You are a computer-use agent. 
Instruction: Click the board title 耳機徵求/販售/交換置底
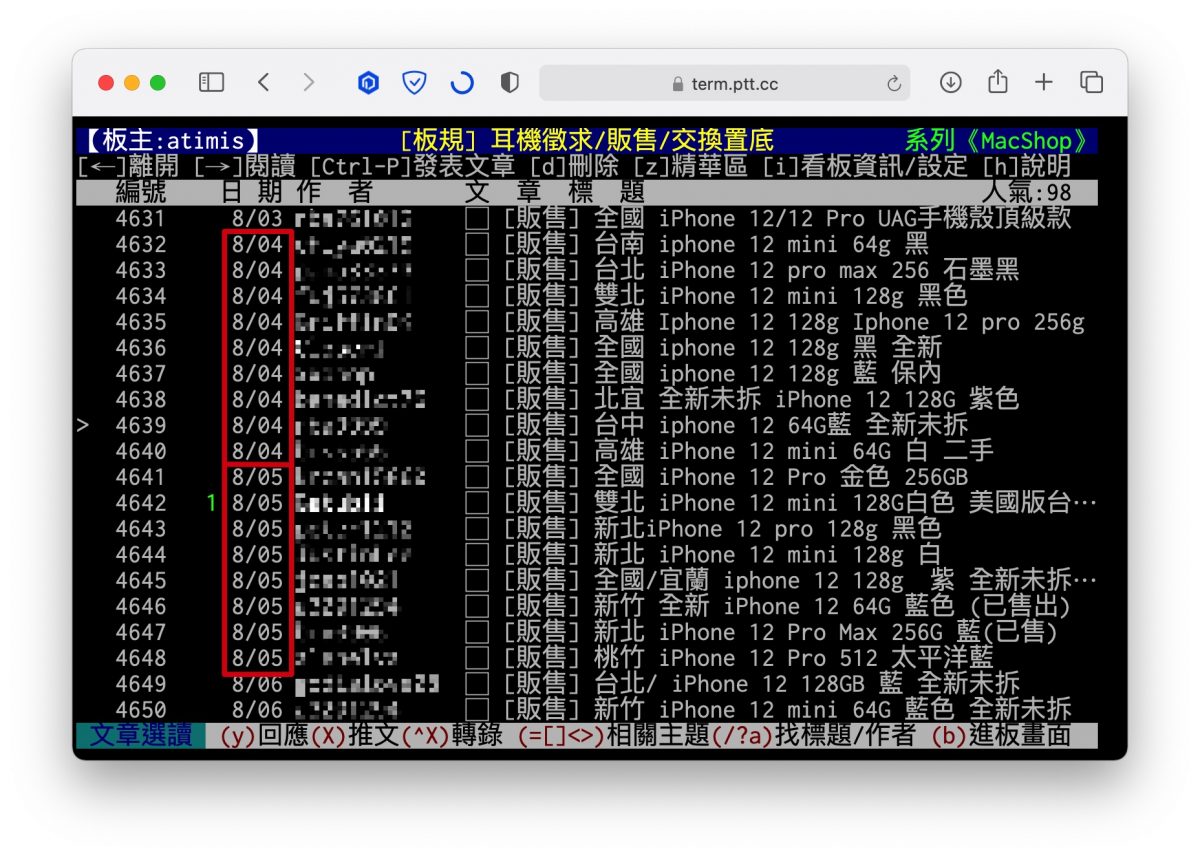pyautogui.click(x=632, y=141)
